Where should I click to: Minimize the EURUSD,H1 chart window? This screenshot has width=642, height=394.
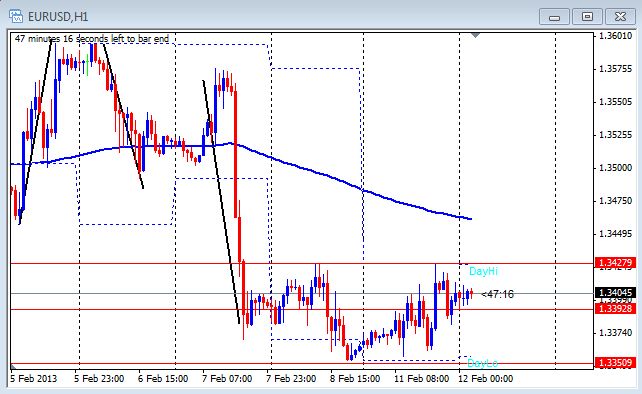(x=554, y=17)
